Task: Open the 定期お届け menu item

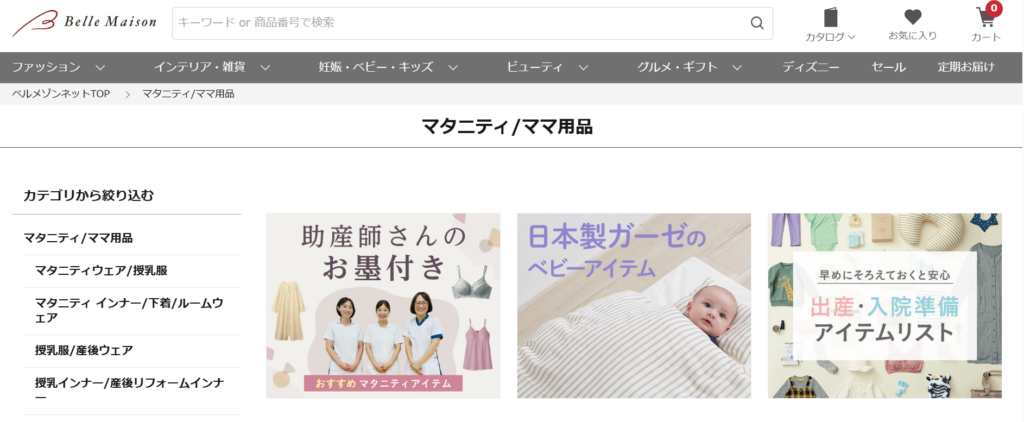Action: pos(966,67)
